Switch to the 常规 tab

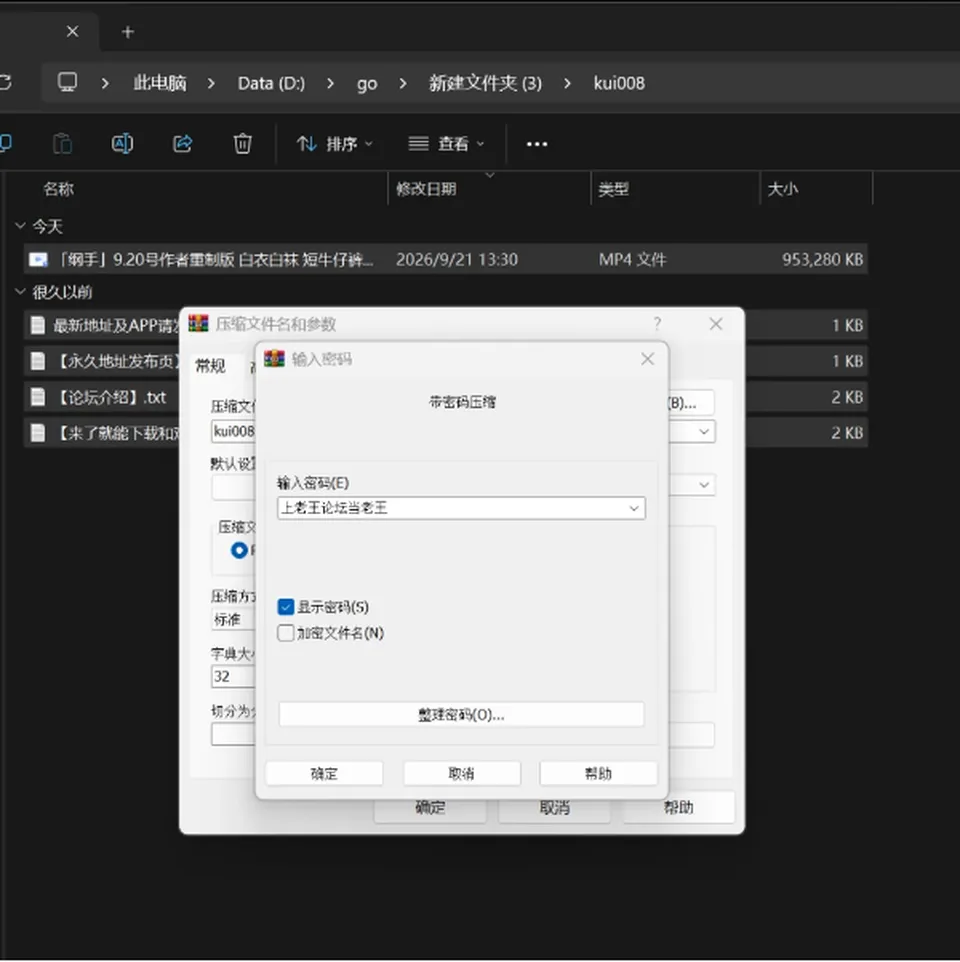[210, 366]
